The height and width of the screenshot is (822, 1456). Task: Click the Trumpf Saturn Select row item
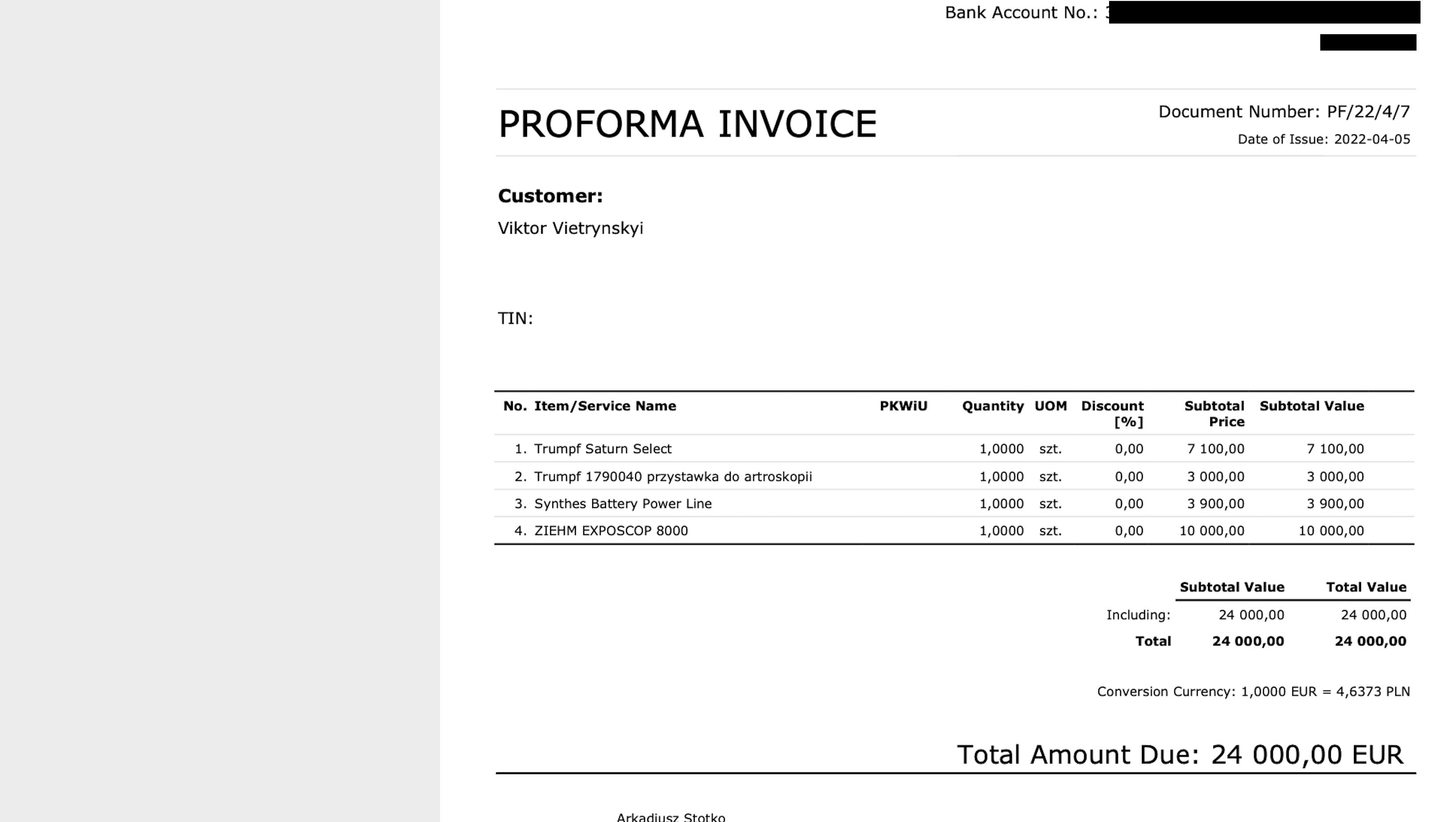point(602,449)
